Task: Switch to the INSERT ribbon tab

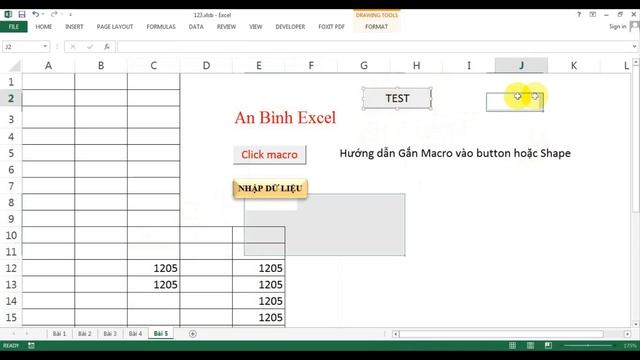Action: pyautogui.click(x=74, y=27)
